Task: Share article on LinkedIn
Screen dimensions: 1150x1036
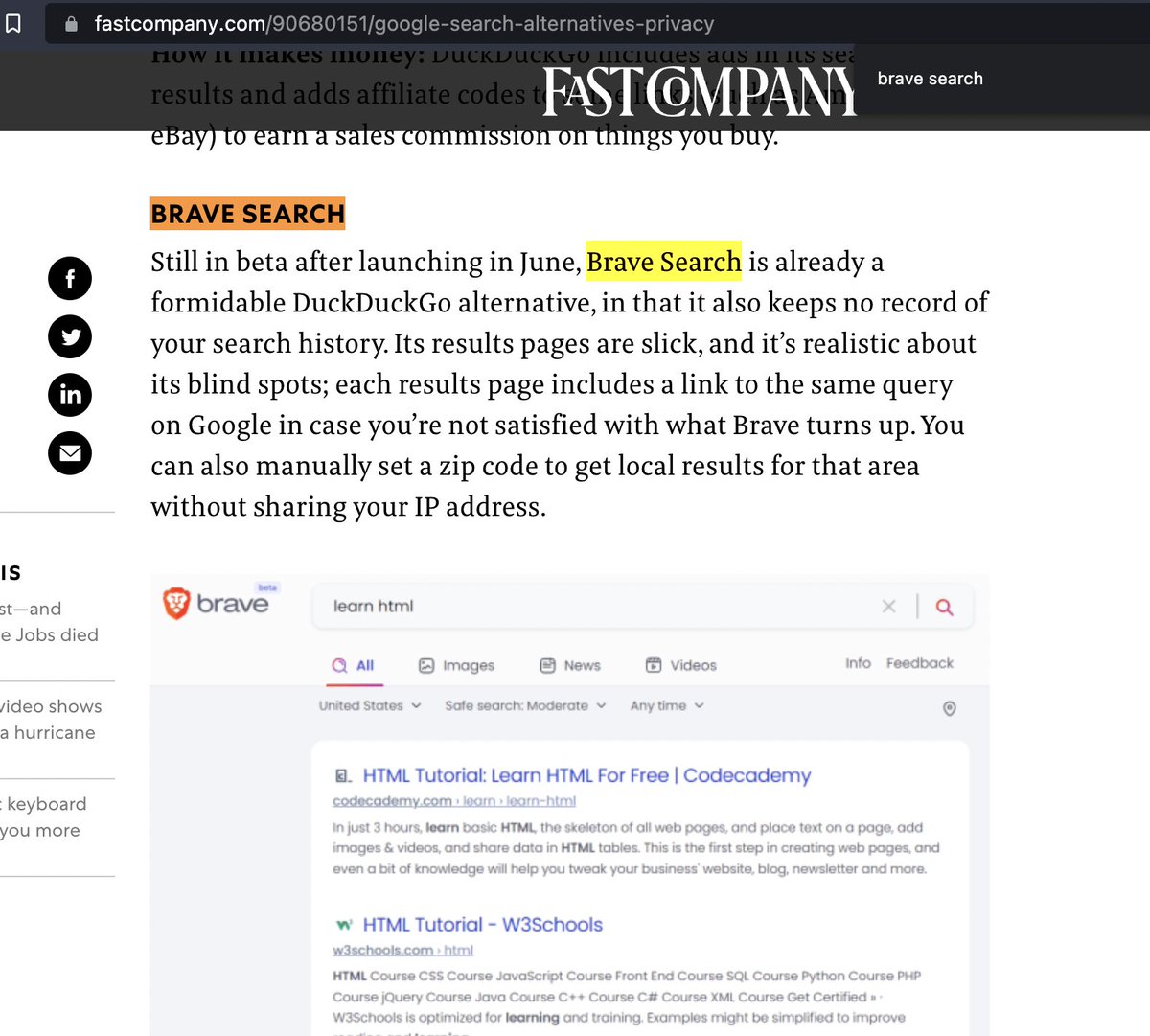Action: coord(70,395)
